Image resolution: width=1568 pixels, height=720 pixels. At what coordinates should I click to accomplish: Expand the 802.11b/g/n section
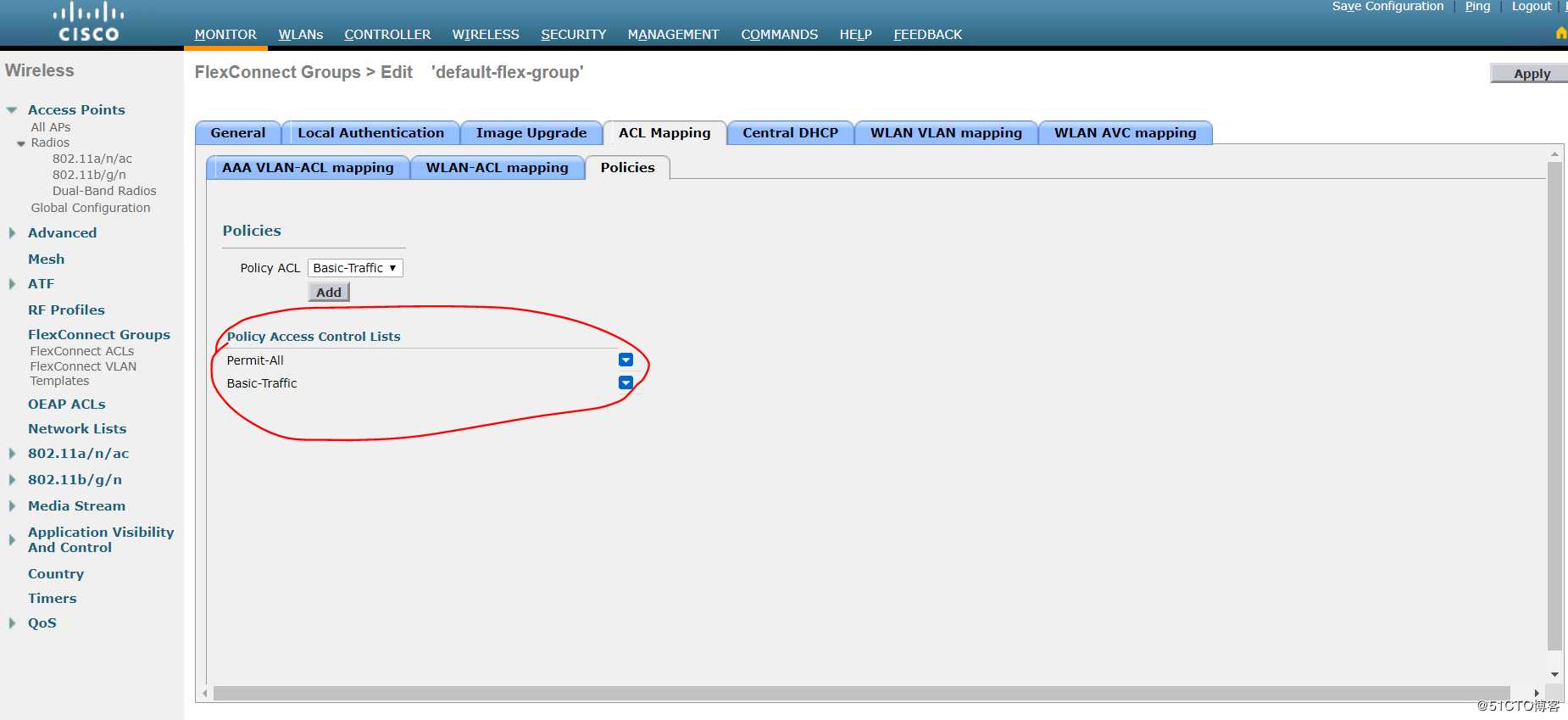(12, 479)
